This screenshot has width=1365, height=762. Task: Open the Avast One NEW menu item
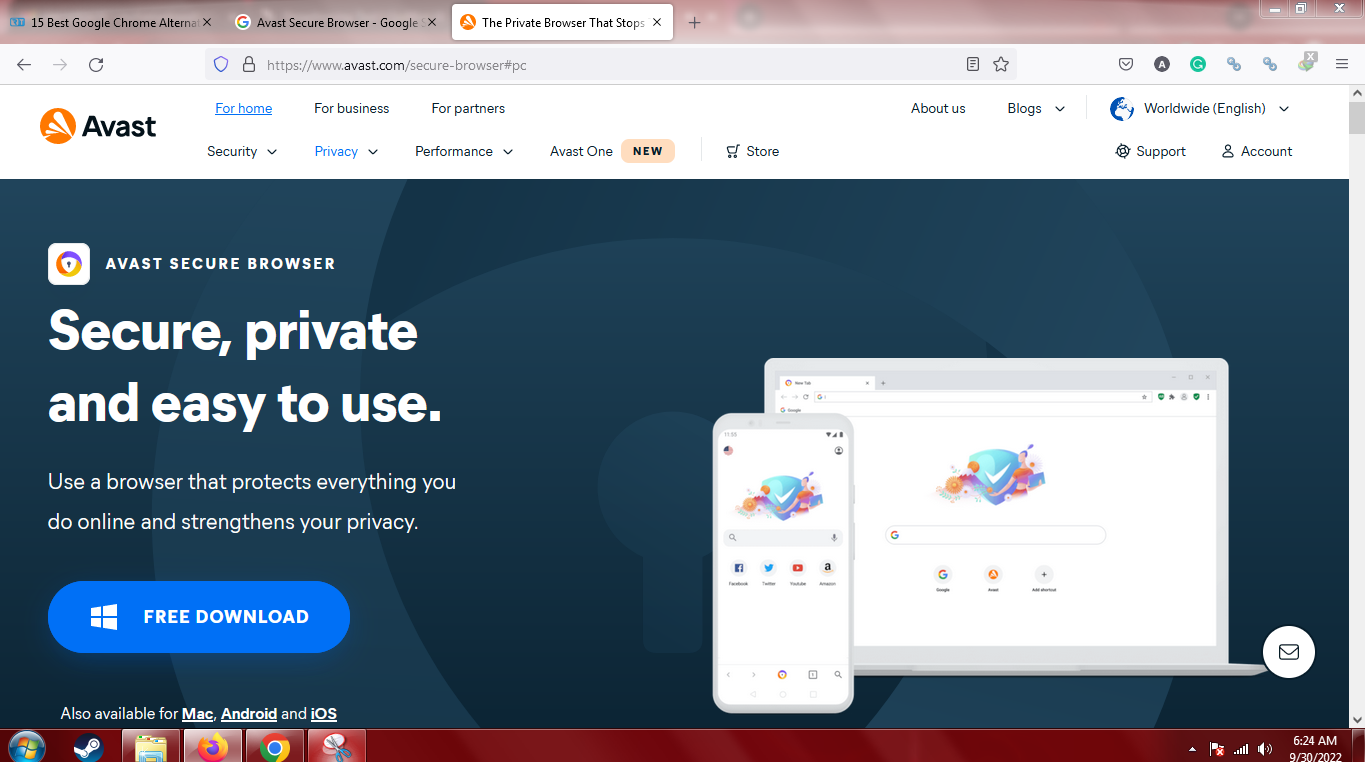pos(612,151)
